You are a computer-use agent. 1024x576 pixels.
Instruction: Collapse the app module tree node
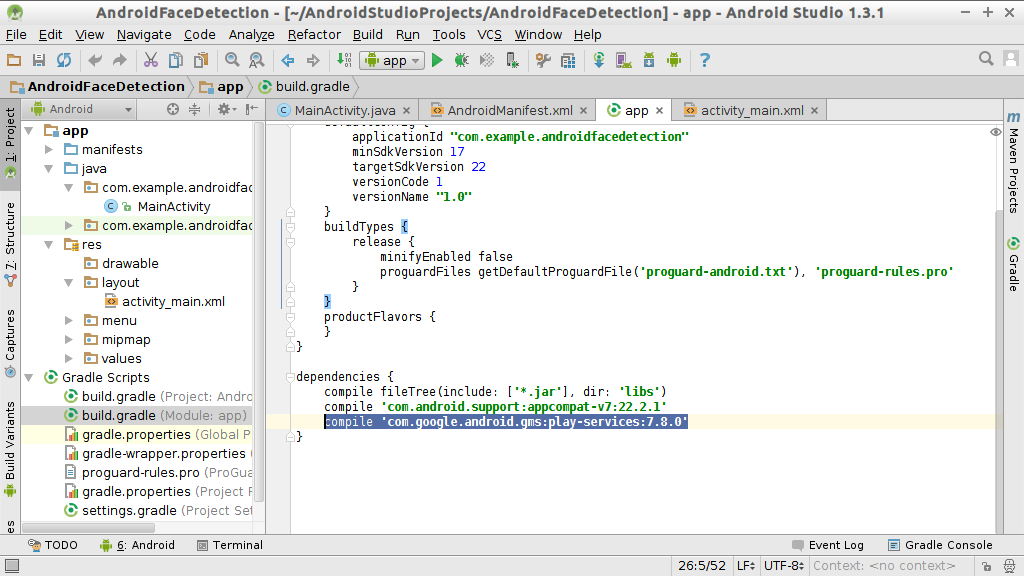pos(29,131)
